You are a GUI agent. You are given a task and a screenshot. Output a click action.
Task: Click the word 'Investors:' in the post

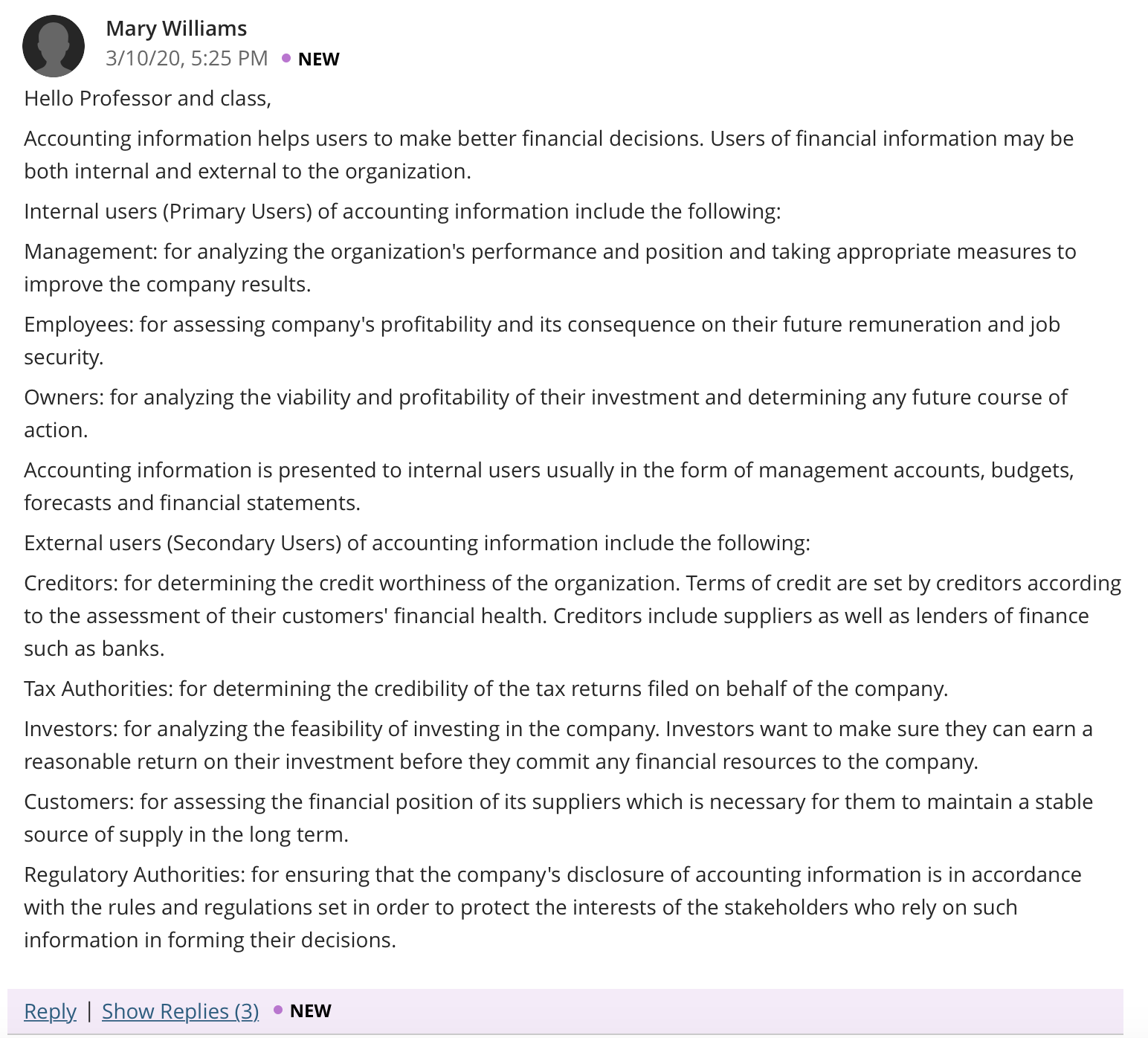(x=71, y=729)
